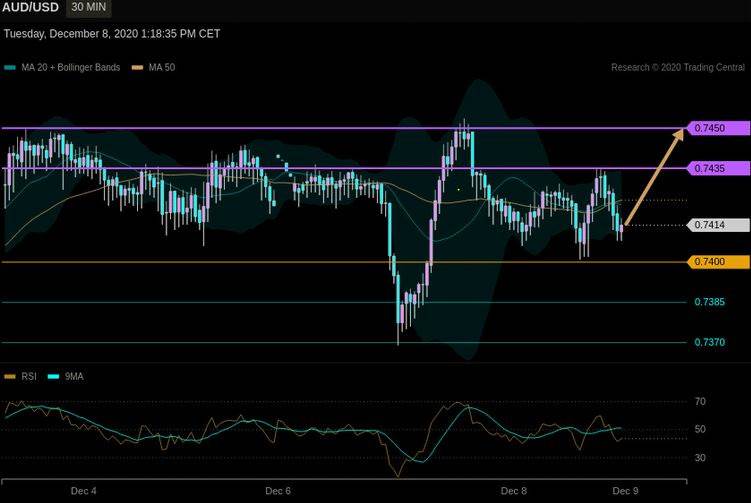Click the Research © 2020 Trading Central credit
751x503 pixels.
pos(678,68)
